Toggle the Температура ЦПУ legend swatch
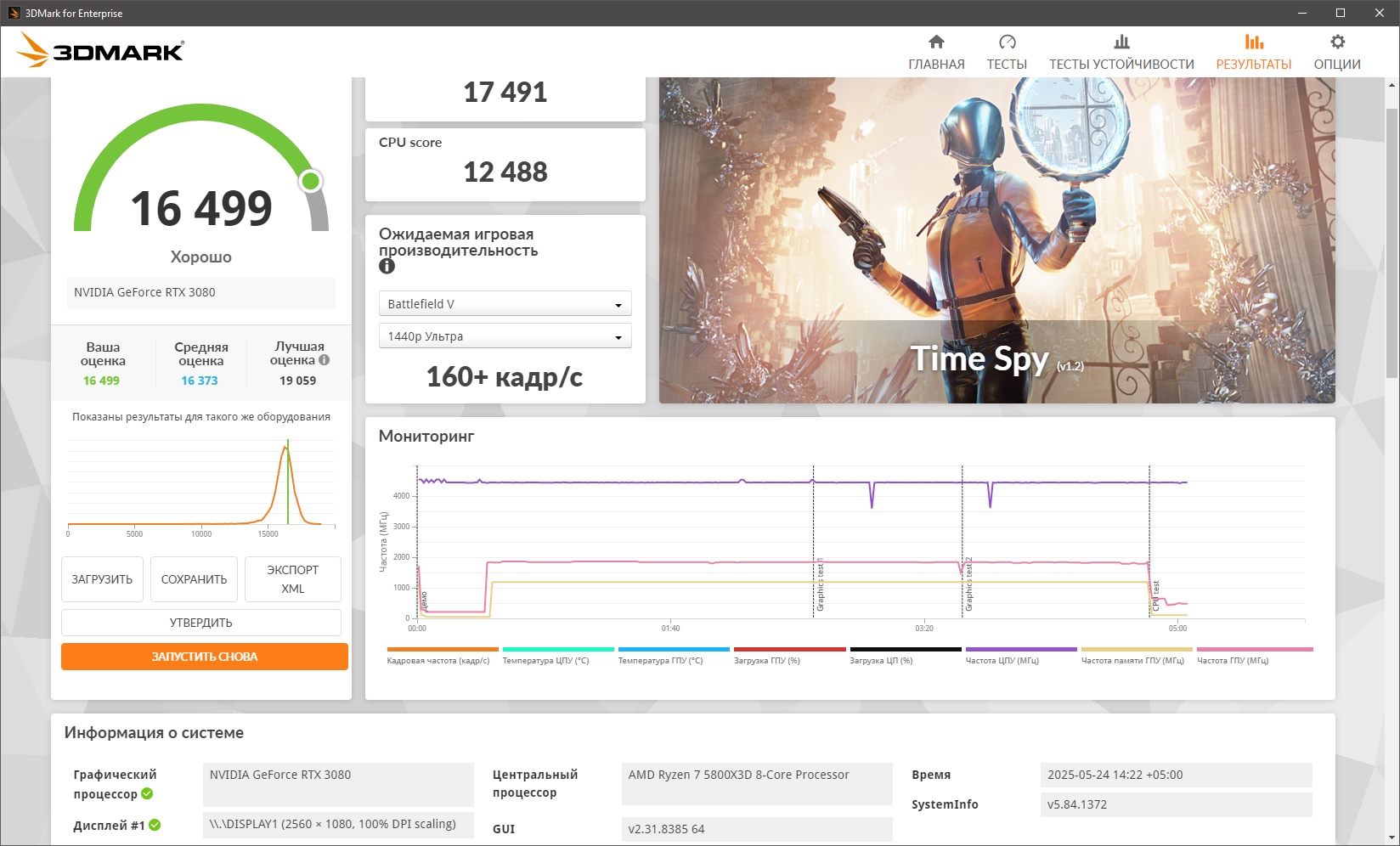Image resolution: width=1400 pixels, height=846 pixels. click(558, 650)
